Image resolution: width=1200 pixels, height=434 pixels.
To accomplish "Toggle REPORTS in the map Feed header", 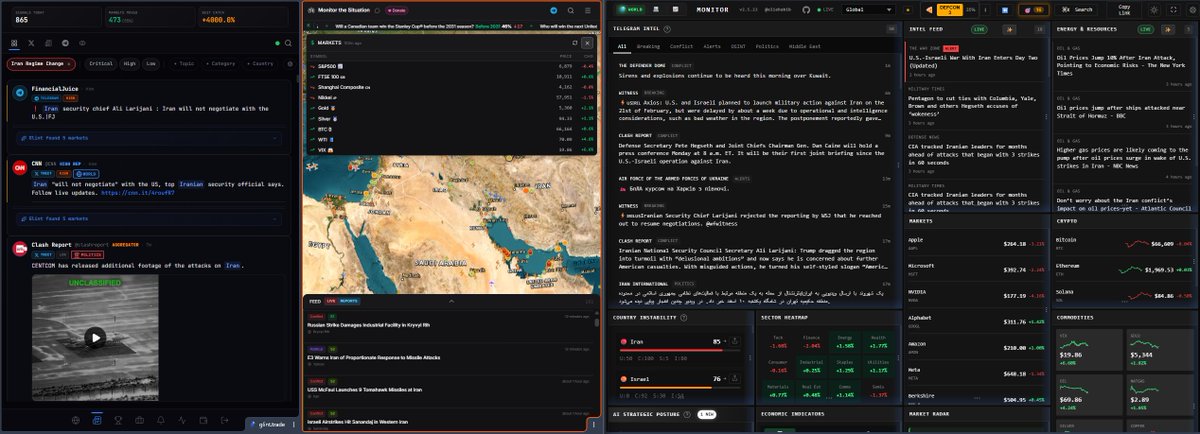I will (x=348, y=300).
